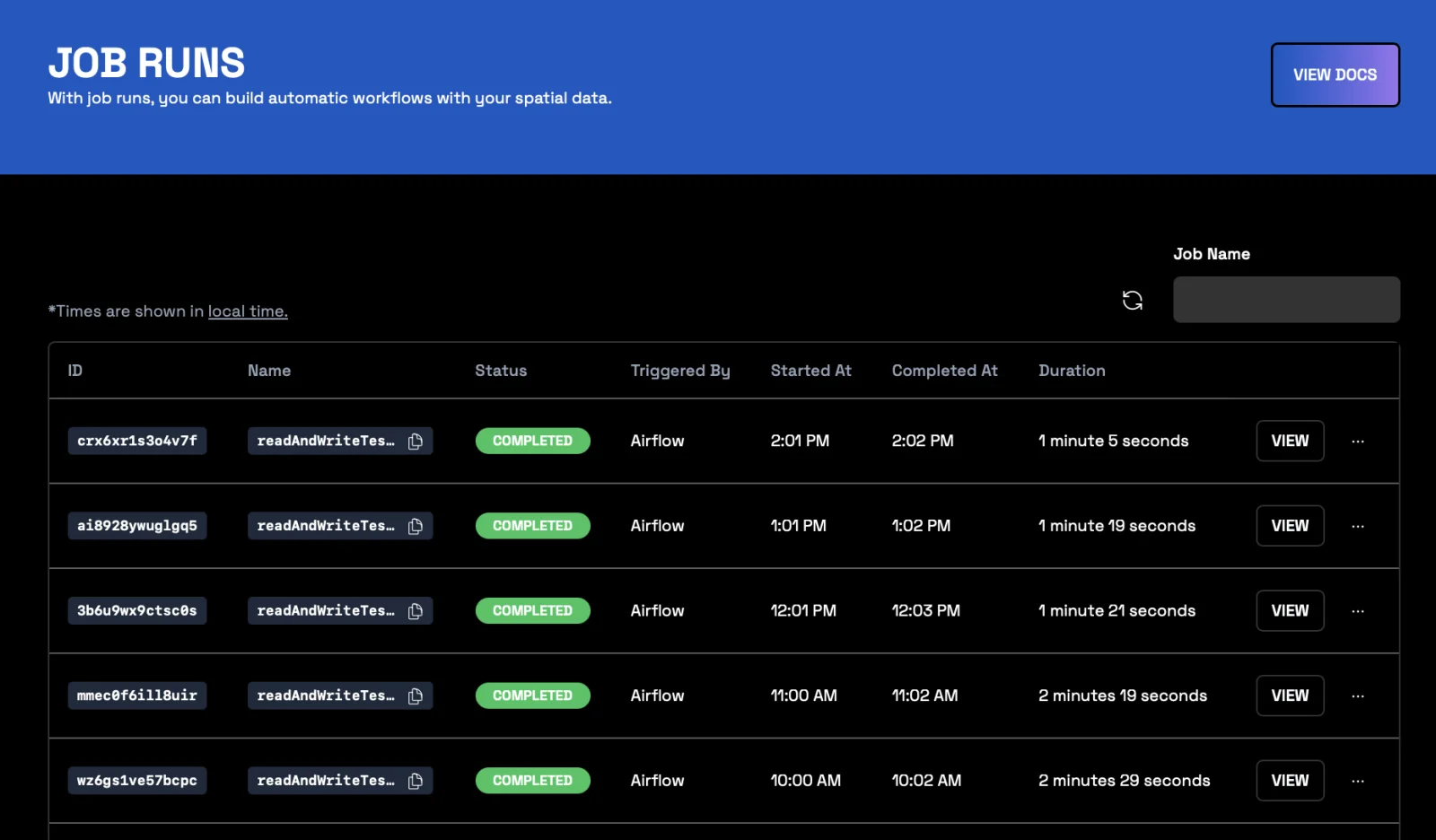Show more actions for the 10:00 AM run

(x=1357, y=781)
